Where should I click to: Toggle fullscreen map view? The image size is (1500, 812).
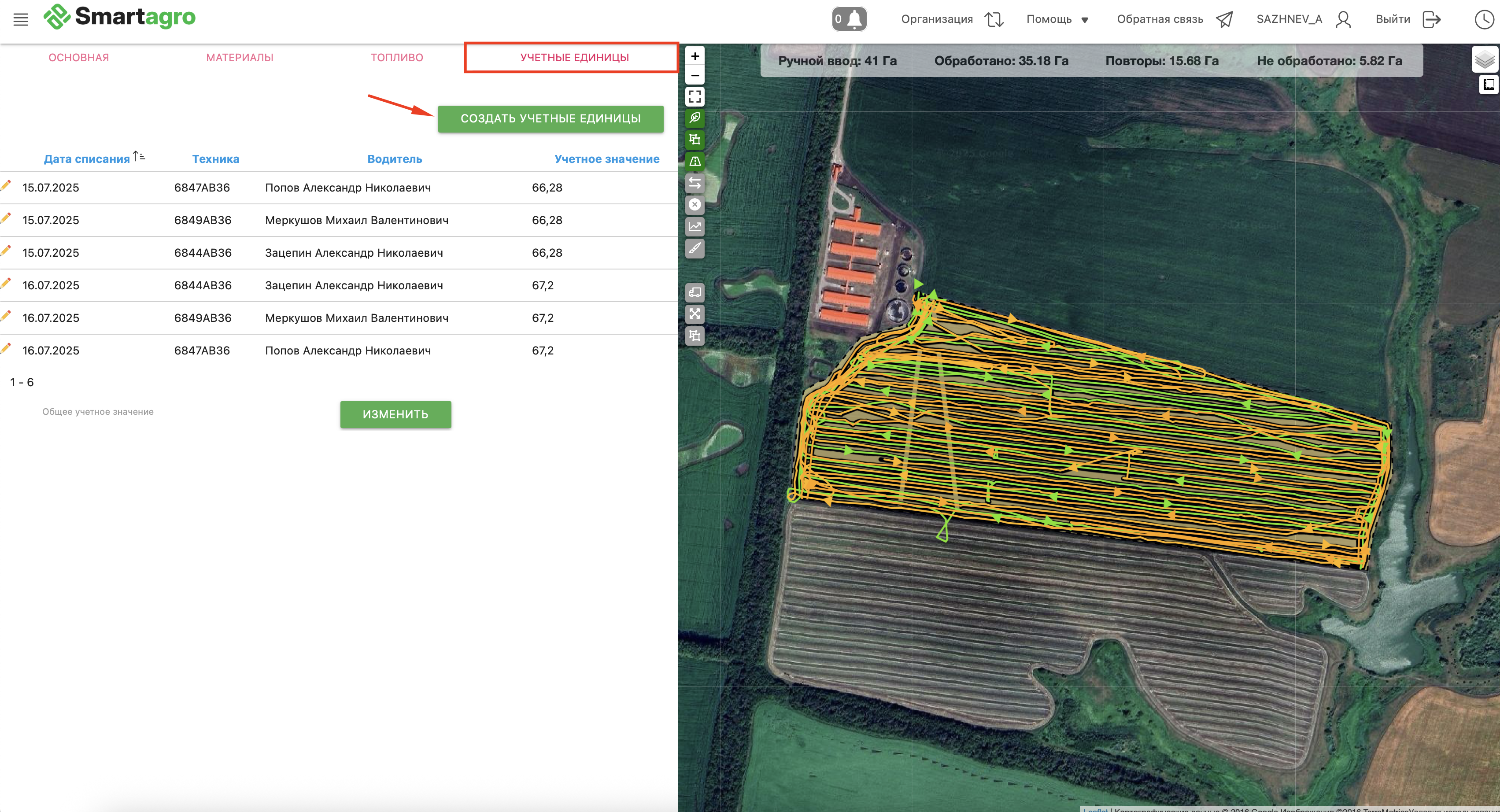coord(695,96)
